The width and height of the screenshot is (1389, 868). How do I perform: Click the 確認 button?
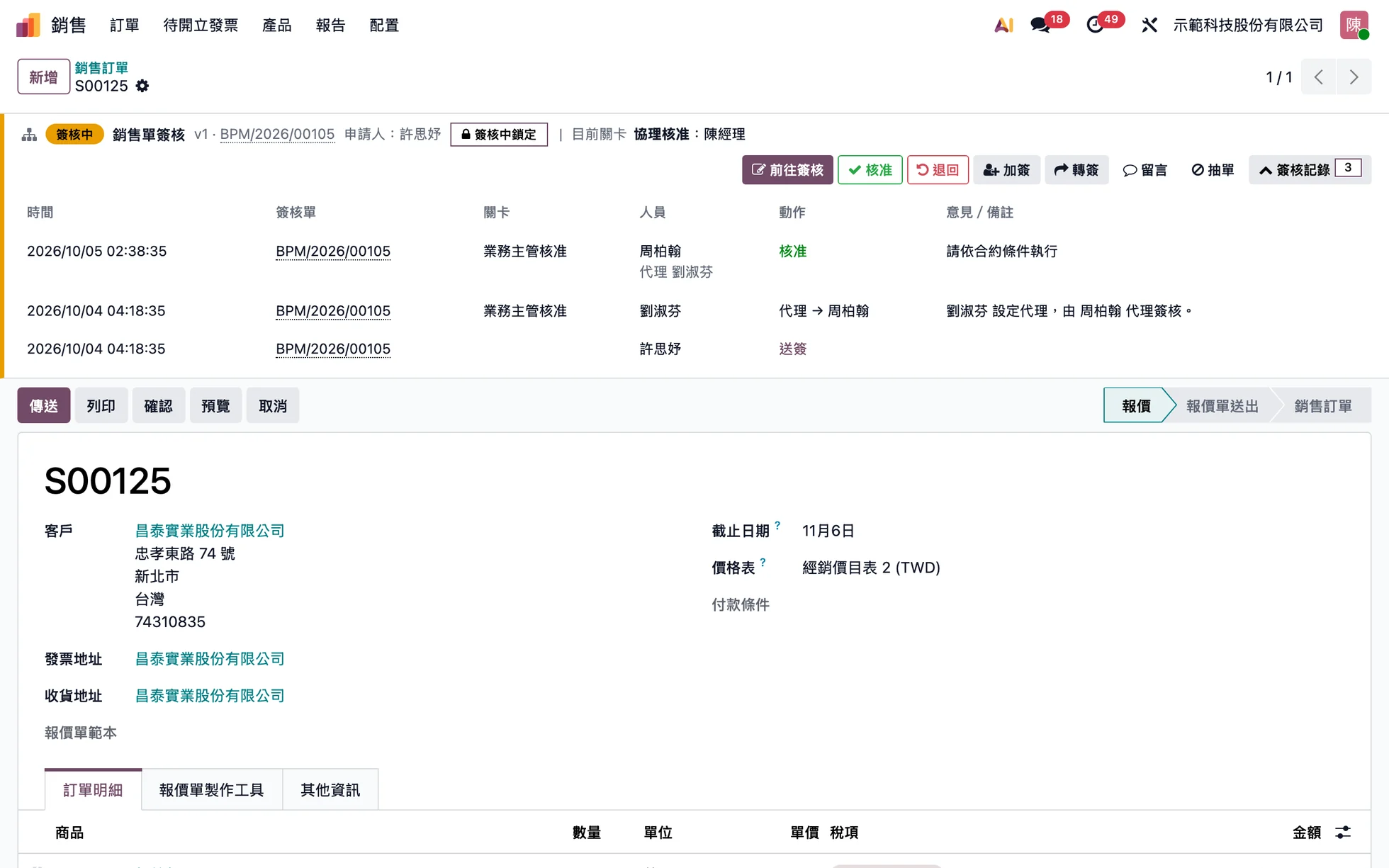(x=158, y=405)
